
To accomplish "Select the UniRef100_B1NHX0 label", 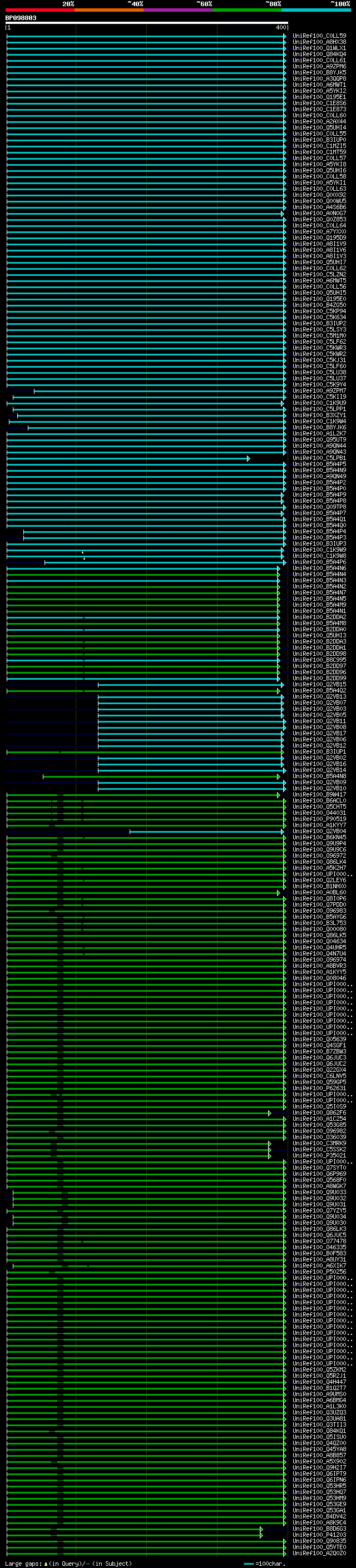I will (x=319, y=887).
